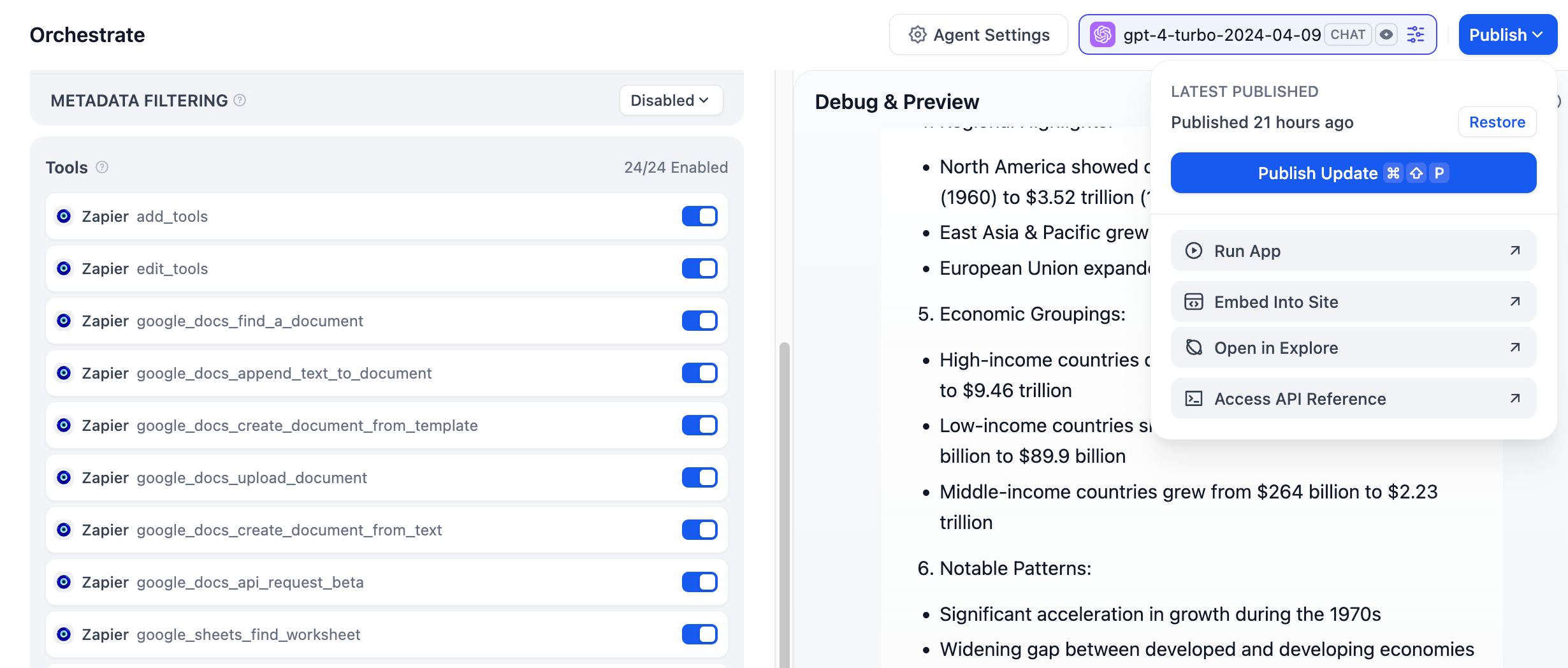Click external arrow on Embed Into Site row
1568x668 pixels.
[x=1515, y=301]
